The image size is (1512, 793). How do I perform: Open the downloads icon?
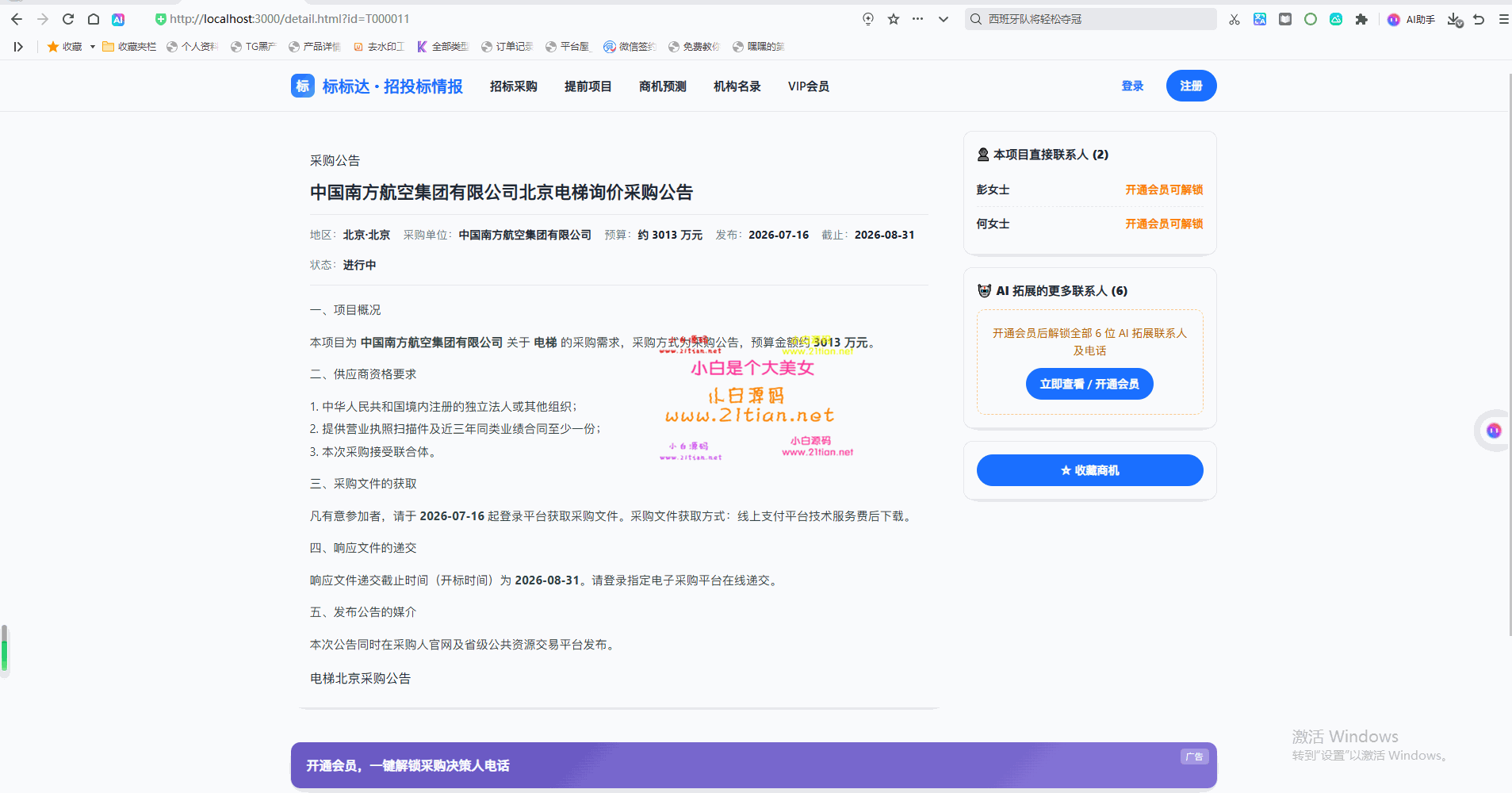tap(1454, 19)
